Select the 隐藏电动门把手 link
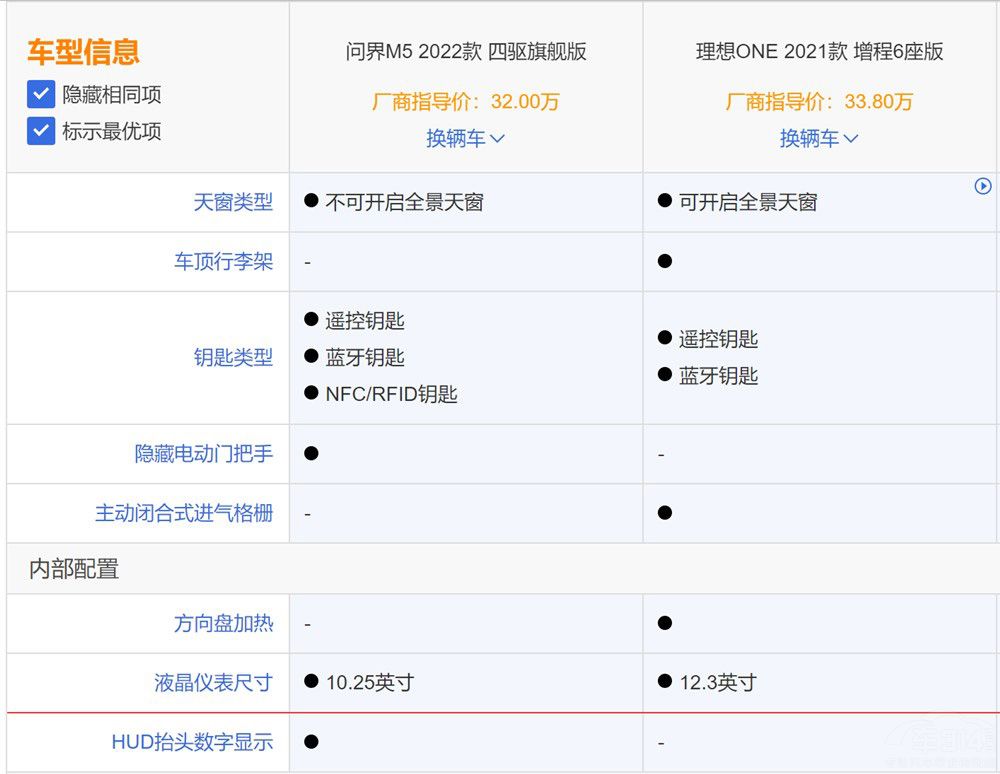Screen dimensions: 1000x774 (203, 454)
